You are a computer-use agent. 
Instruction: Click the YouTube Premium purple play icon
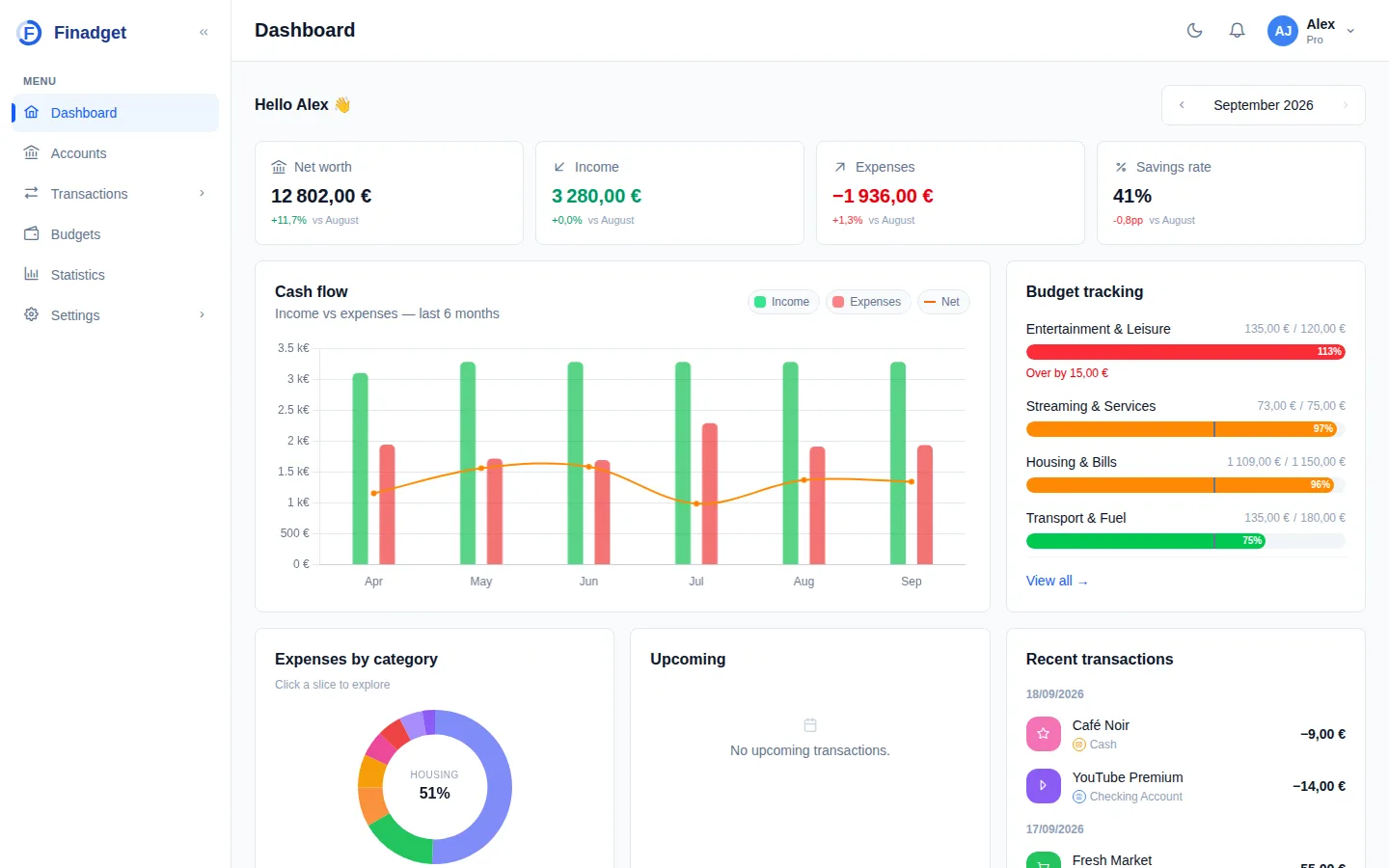(x=1043, y=786)
